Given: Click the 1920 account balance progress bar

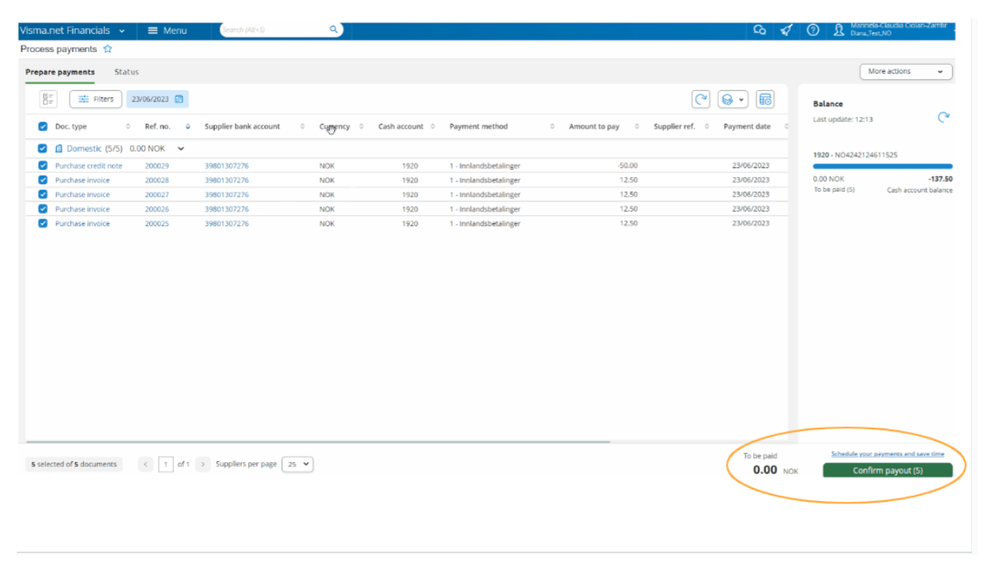Looking at the screenshot, I should click(x=882, y=166).
